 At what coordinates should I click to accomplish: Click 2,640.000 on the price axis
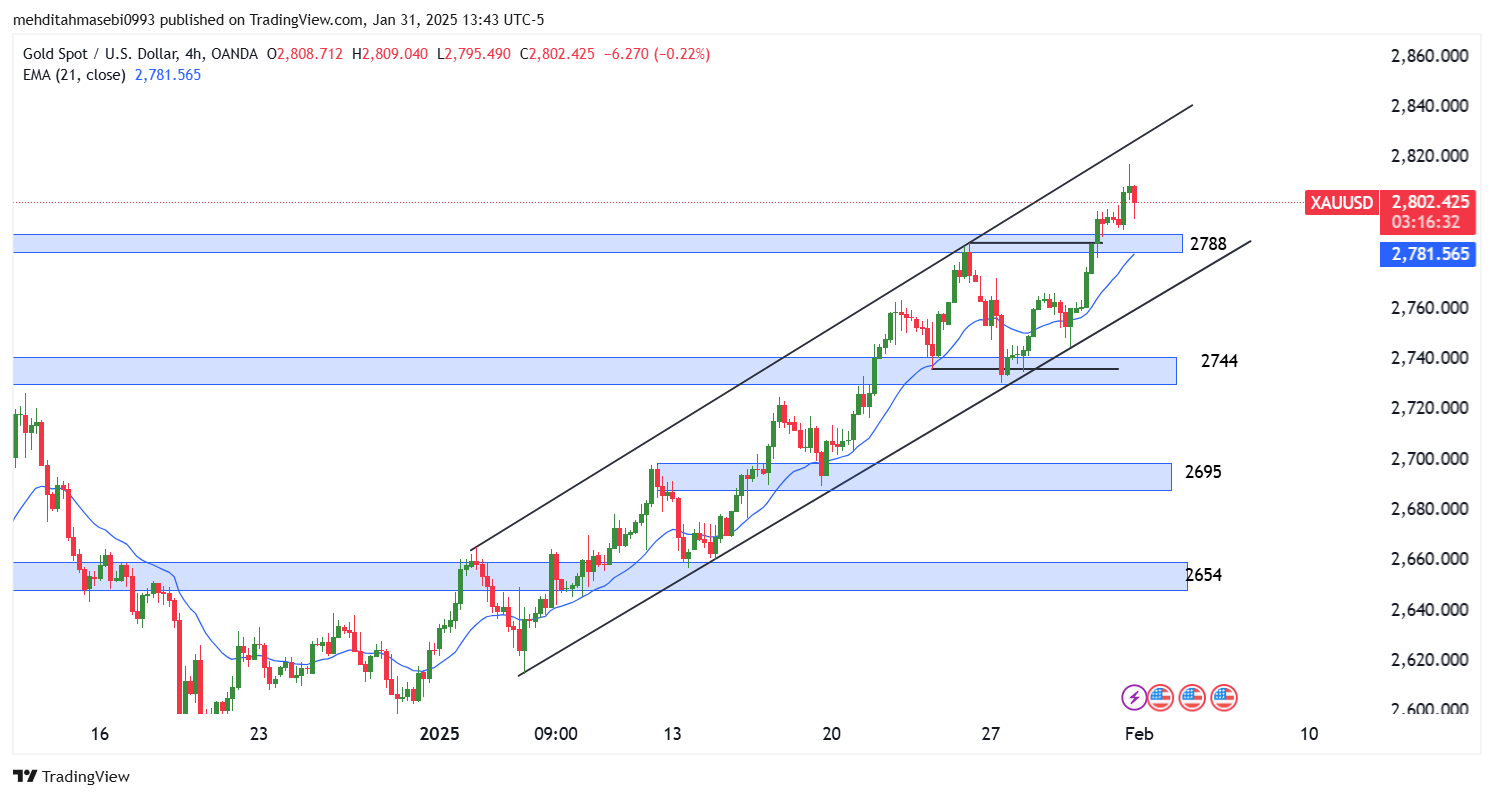click(1429, 610)
